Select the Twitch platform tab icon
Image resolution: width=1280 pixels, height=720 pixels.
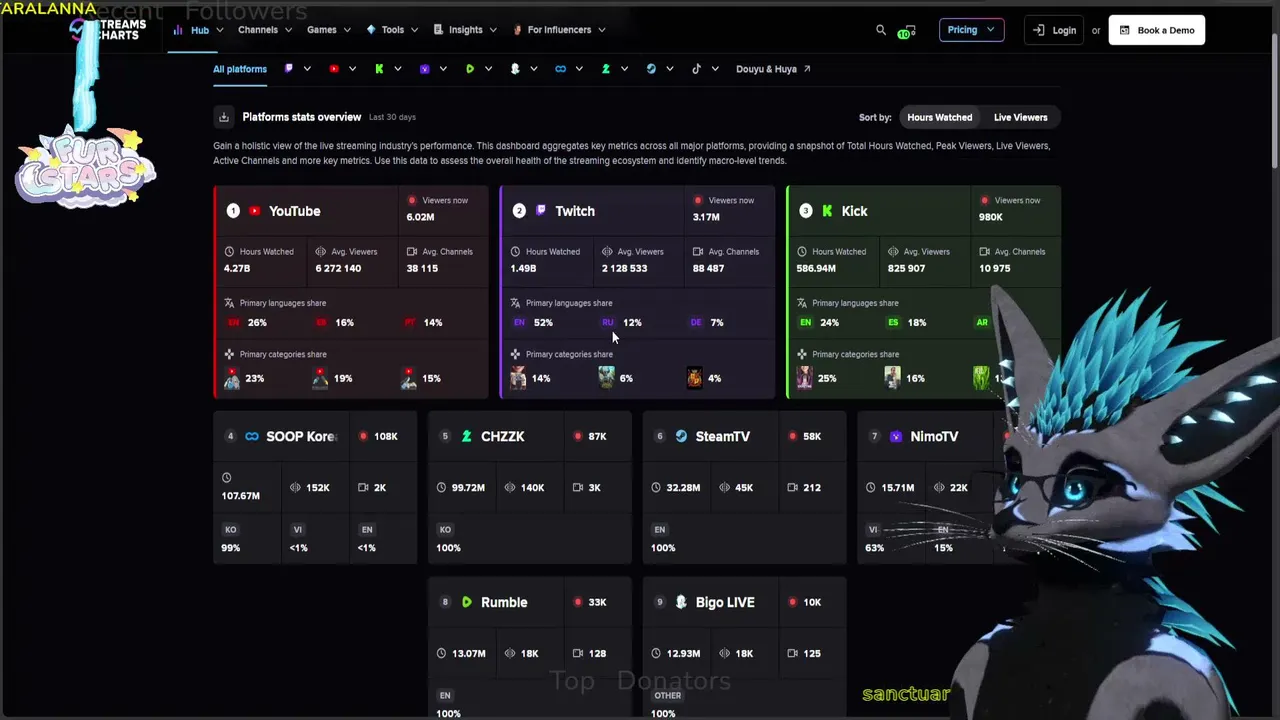pos(289,69)
